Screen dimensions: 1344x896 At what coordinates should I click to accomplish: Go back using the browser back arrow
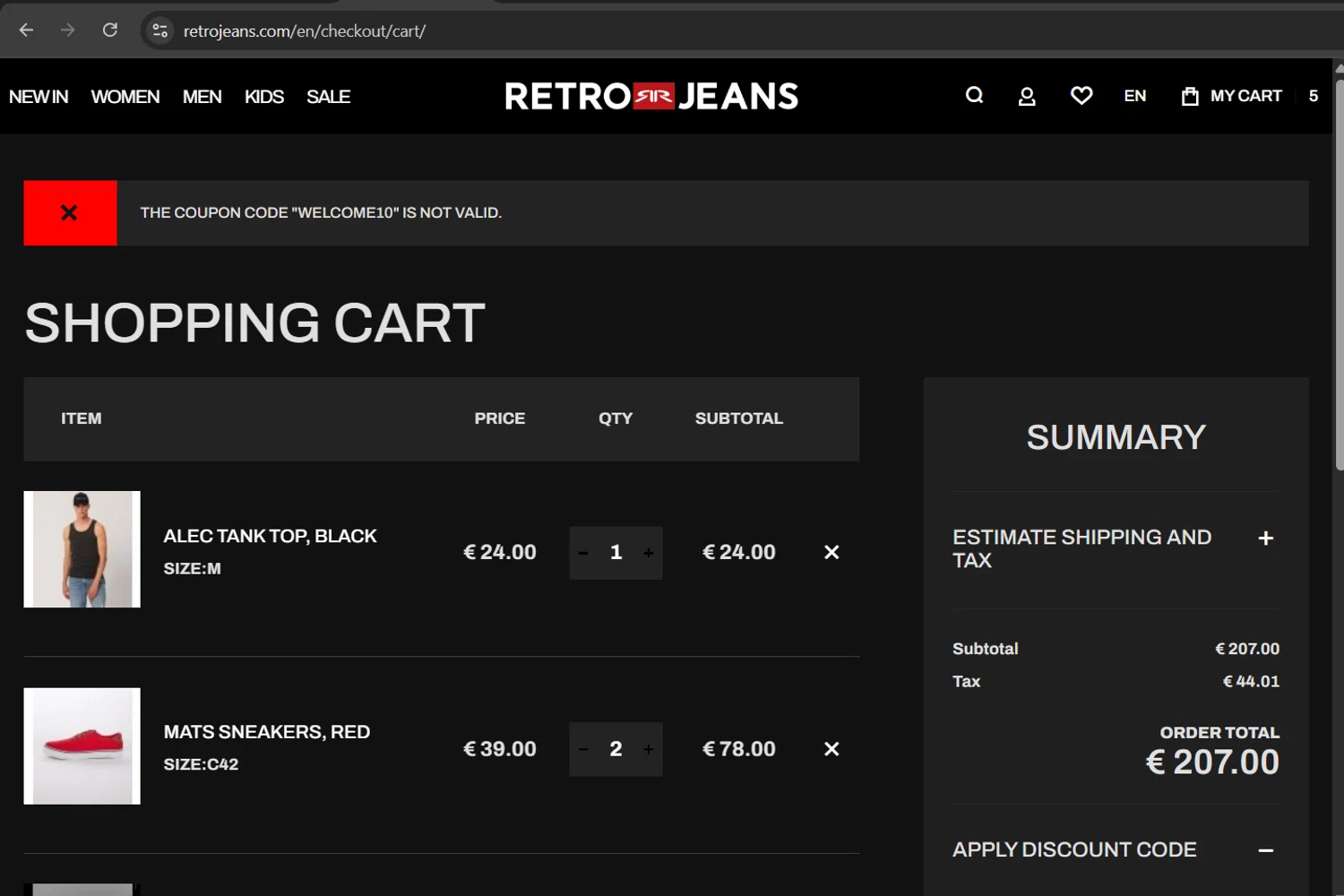[x=26, y=30]
